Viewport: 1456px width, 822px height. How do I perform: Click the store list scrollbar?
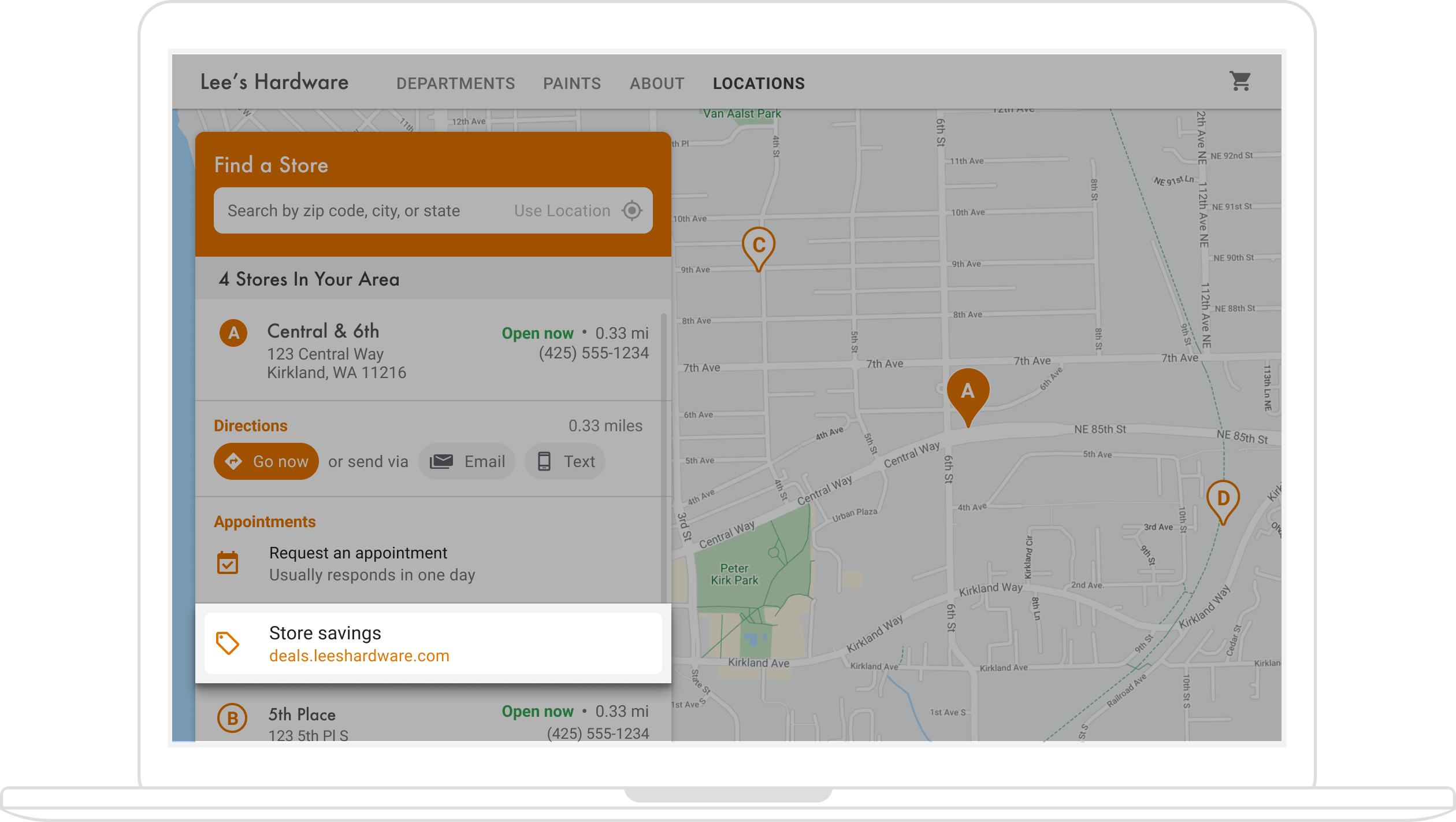(x=664, y=457)
